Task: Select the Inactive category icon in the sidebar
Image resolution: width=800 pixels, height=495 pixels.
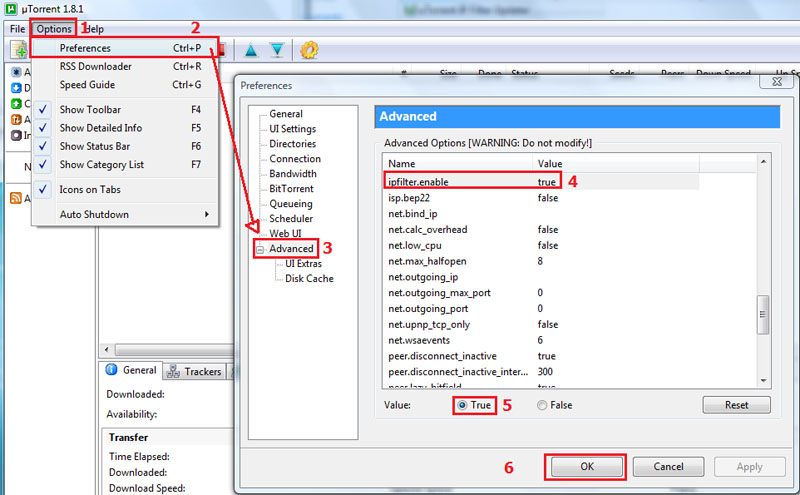Action: (x=16, y=135)
